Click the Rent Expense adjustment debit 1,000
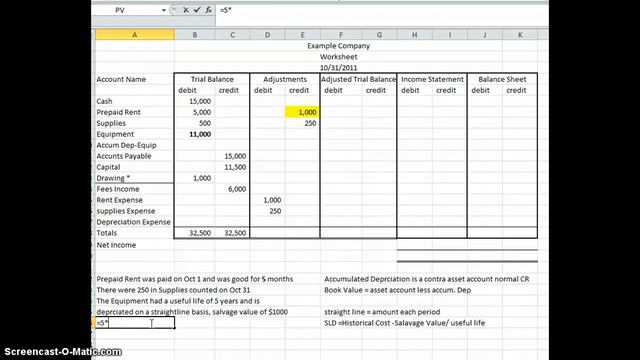This screenshot has height=360, width=640. [x=272, y=200]
